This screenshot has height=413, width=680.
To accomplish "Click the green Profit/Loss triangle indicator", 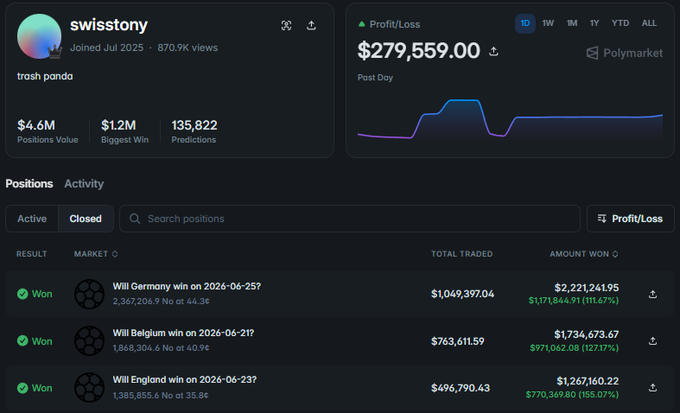I will tap(362, 24).
